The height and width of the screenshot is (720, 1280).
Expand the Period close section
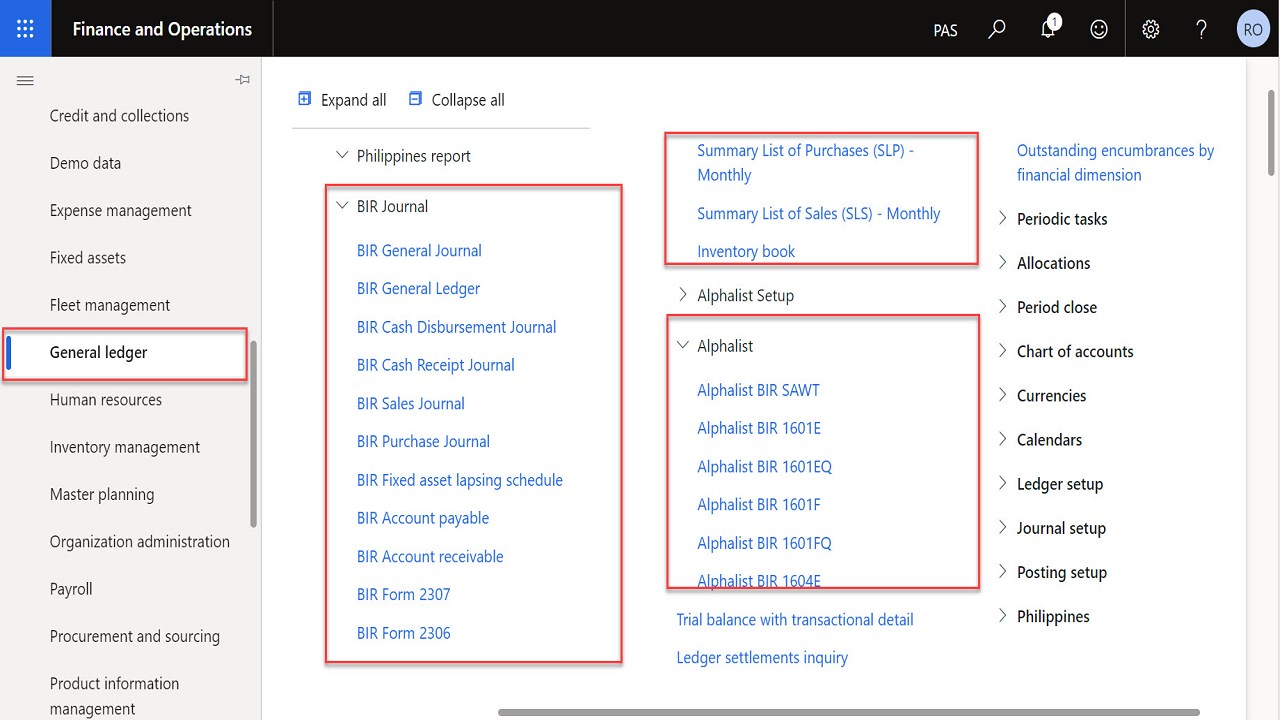[1003, 306]
